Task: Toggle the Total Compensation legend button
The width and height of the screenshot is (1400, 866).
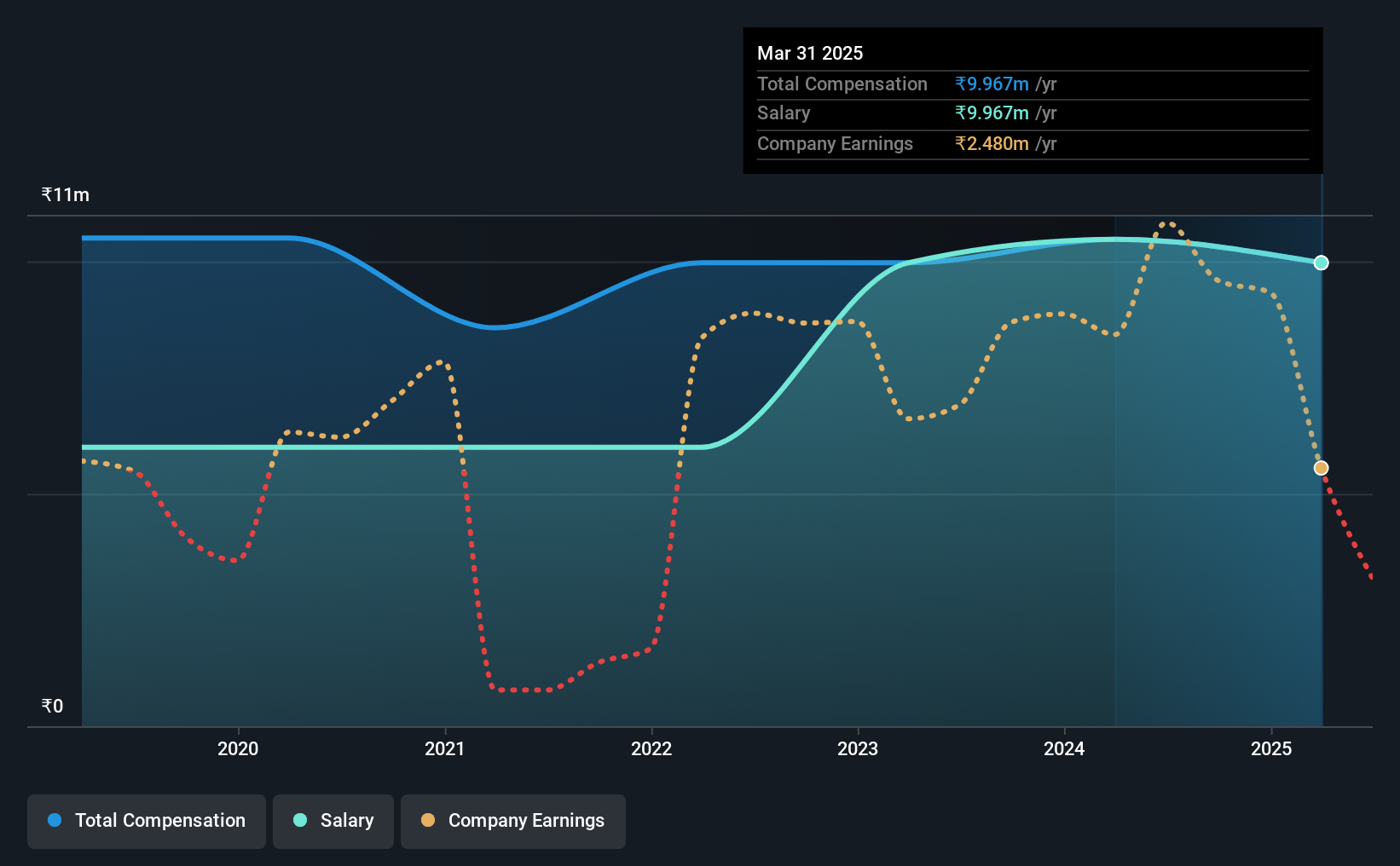Action: point(147,821)
